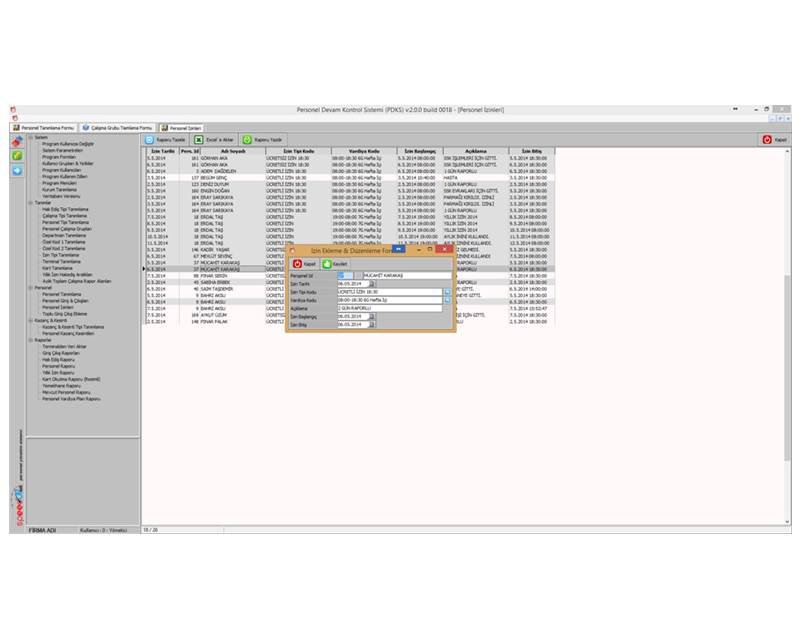Screen dimensions: 800x640
Task: Click the Raporu Tazele refresh icon
Action: (x=150, y=140)
